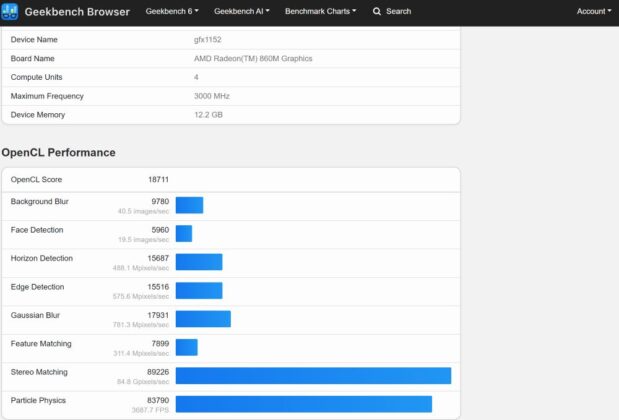
Task: Select the Face Detection label
Action: [37, 230]
